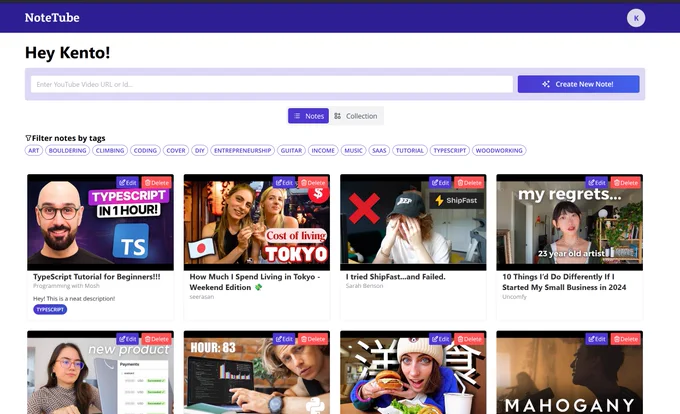This screenshot has height=414, width=680.
Task: Filter notes by the CODING tag
Action: coord(145,150)
